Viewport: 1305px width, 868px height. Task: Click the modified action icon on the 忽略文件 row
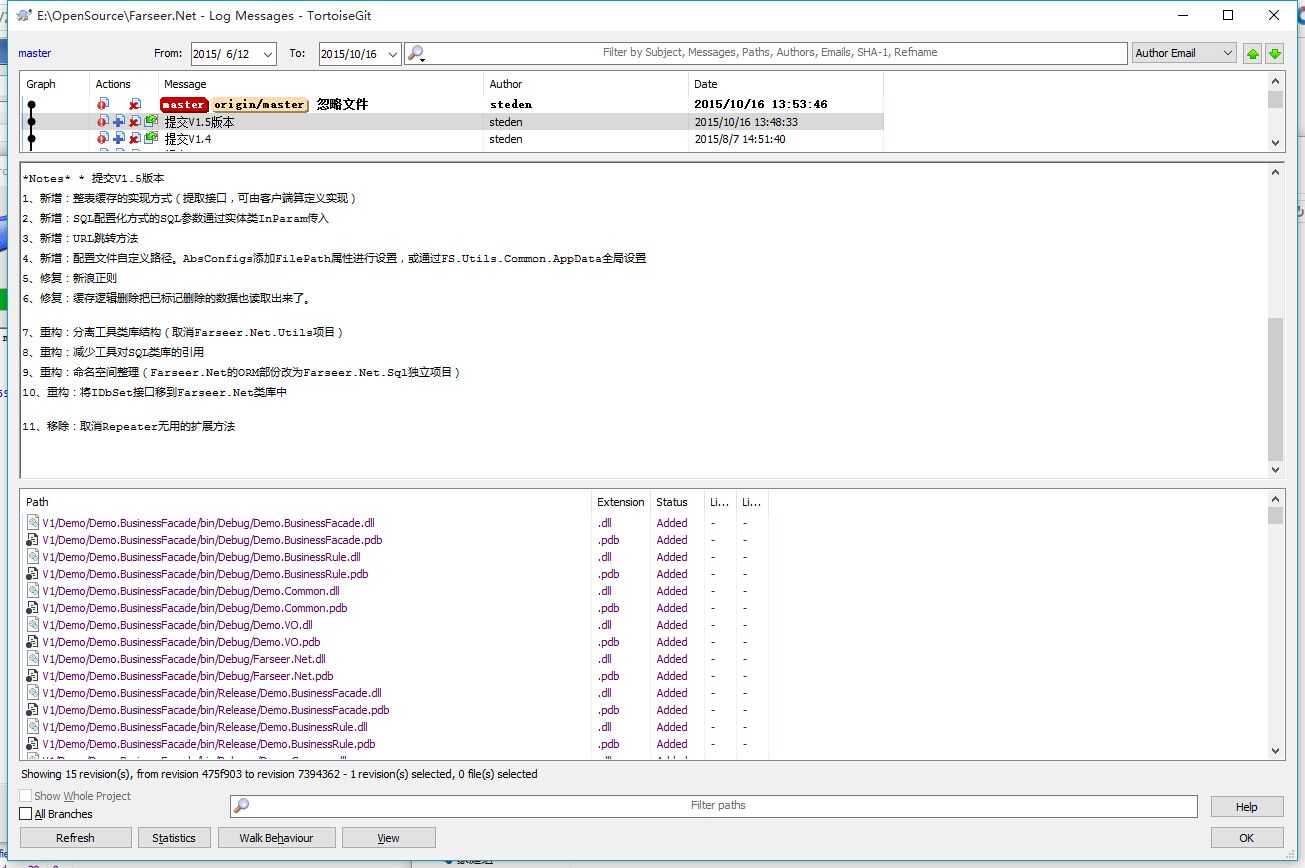[x=102, y=104]
